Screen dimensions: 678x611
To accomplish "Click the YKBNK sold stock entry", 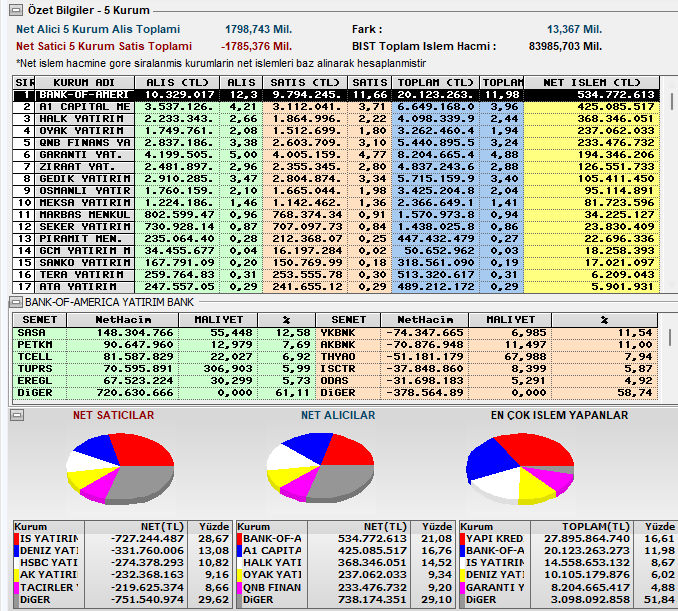I will [487, 333].
